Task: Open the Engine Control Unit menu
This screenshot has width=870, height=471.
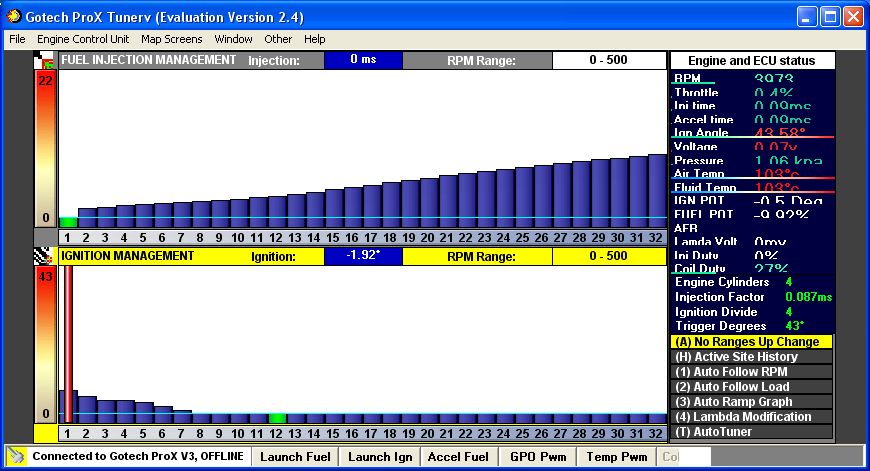Action: (x=83, y=39)
